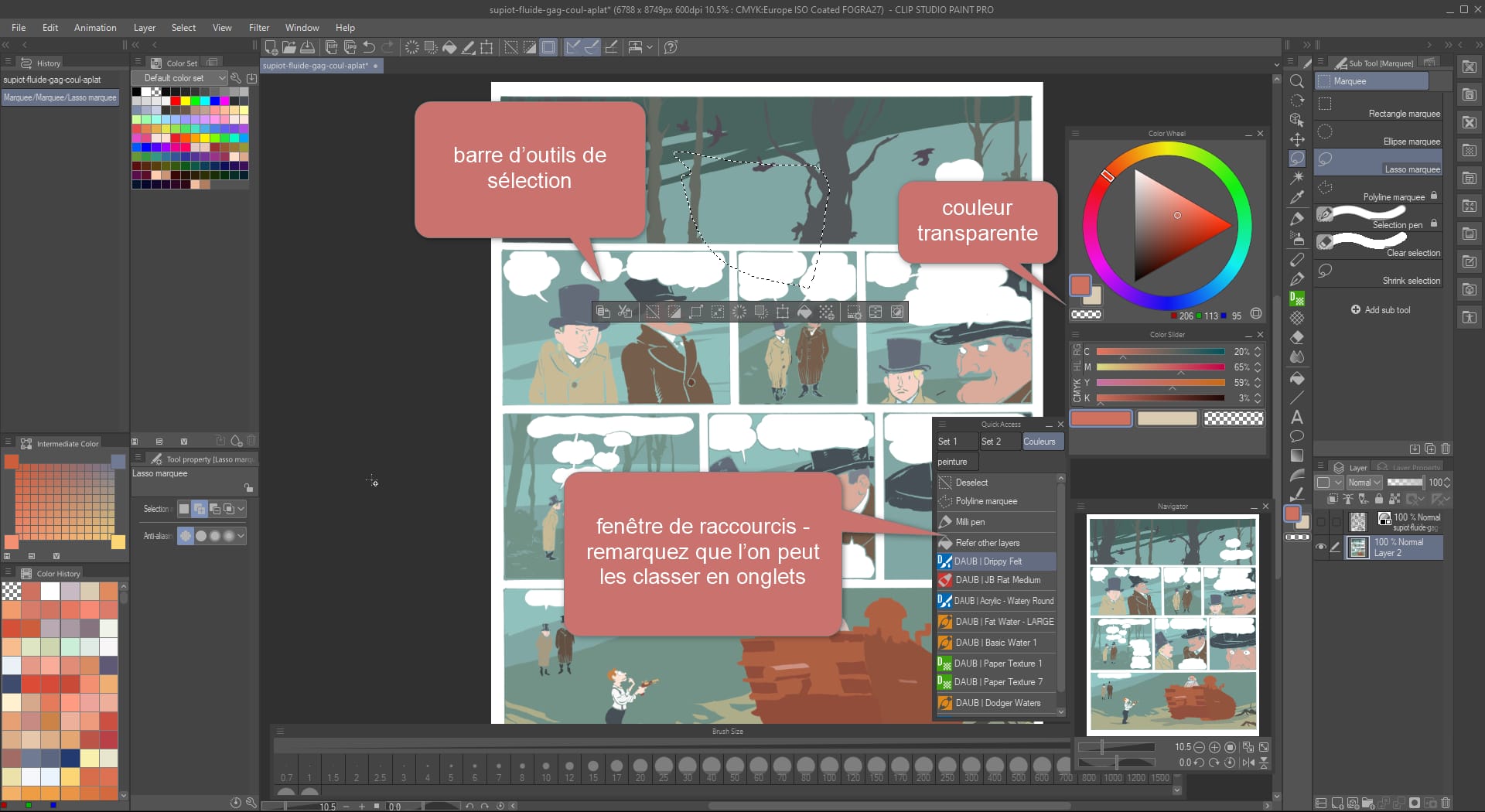Image resolution: width=1485 pixels, height=812 pixels.
Task: Select DAUB | JB Flat Medium brush
Action: pyautogui.click(x=996, y=580)
